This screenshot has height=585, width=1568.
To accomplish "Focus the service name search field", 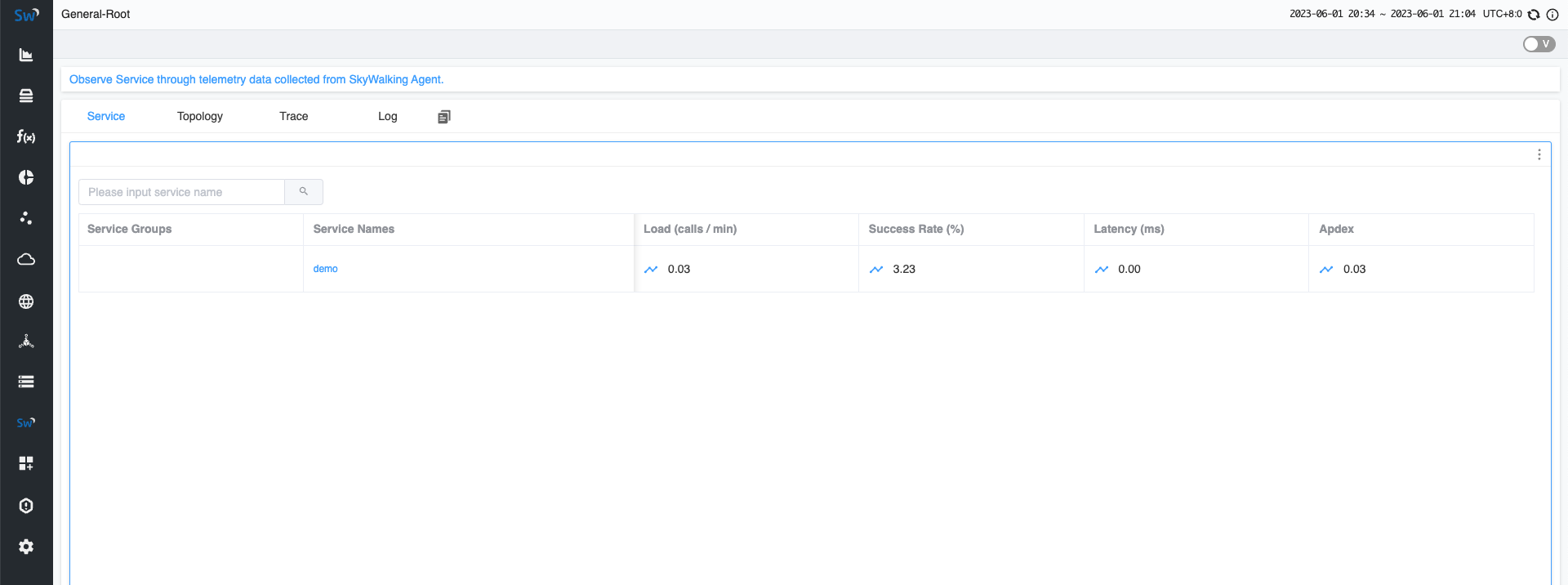I will (181, 192).
